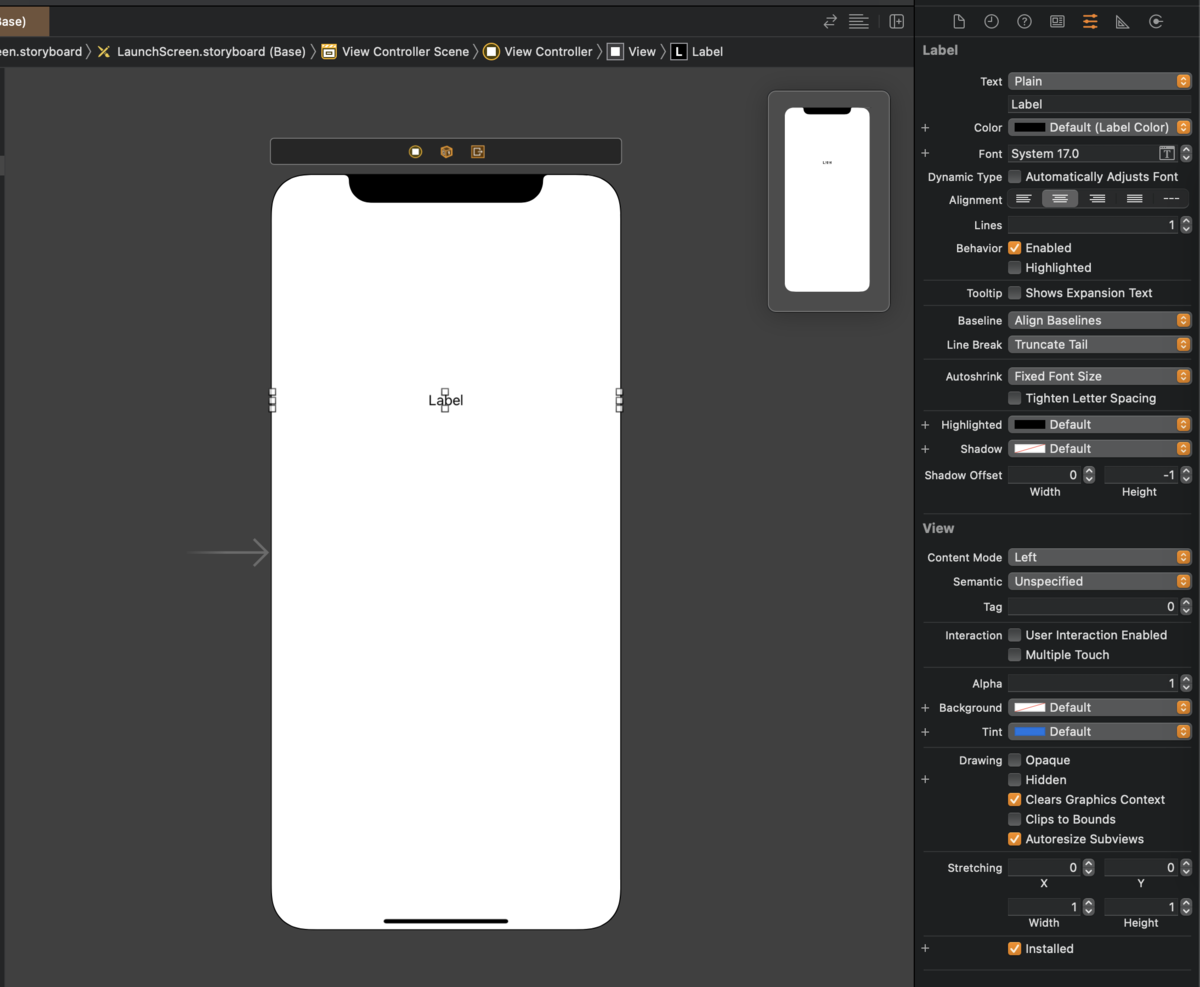Enable User Interaction Enabled checkbox

pos(1015,635)
